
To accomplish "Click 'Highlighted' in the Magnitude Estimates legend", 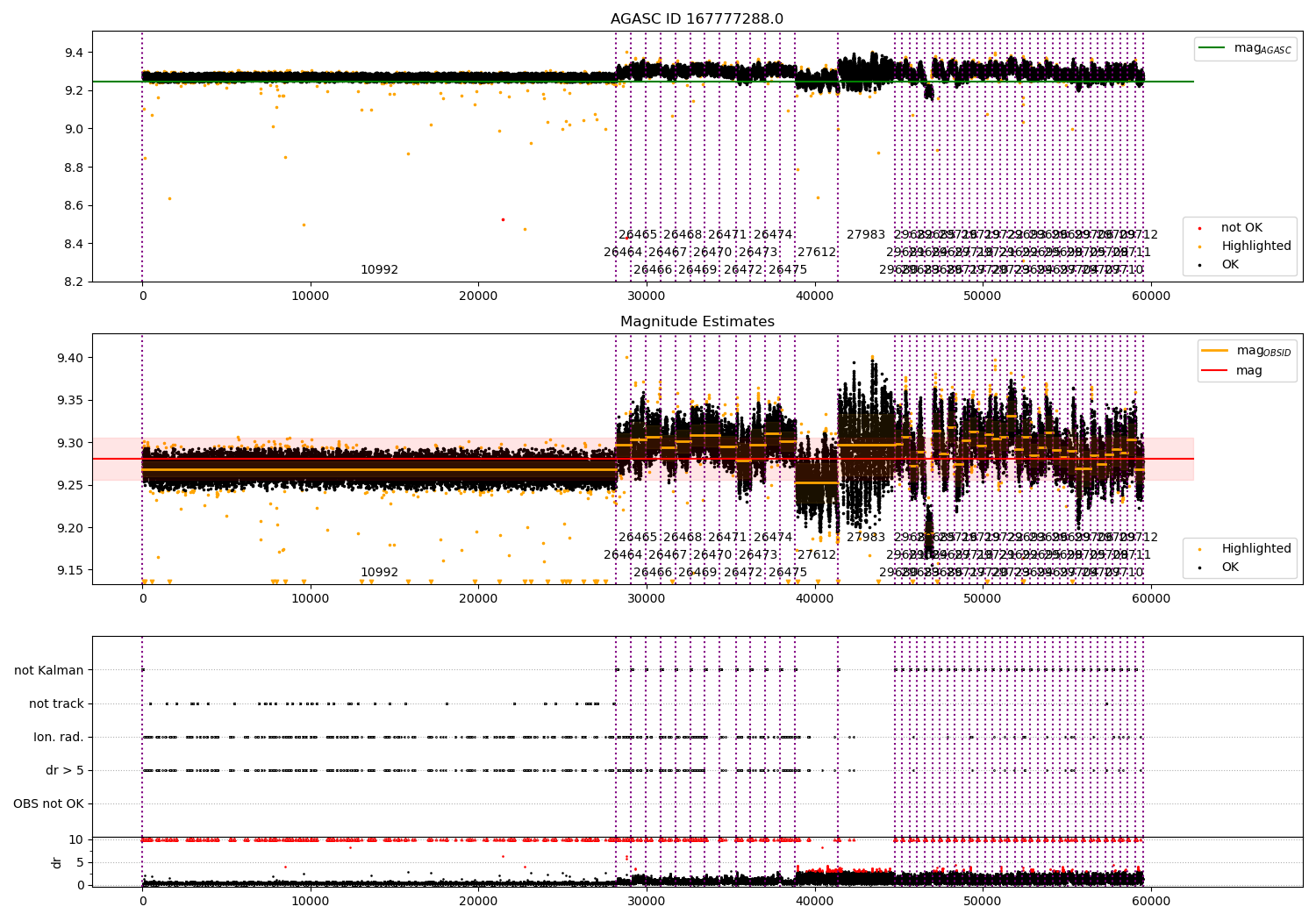I will [x=1256, y=549].
